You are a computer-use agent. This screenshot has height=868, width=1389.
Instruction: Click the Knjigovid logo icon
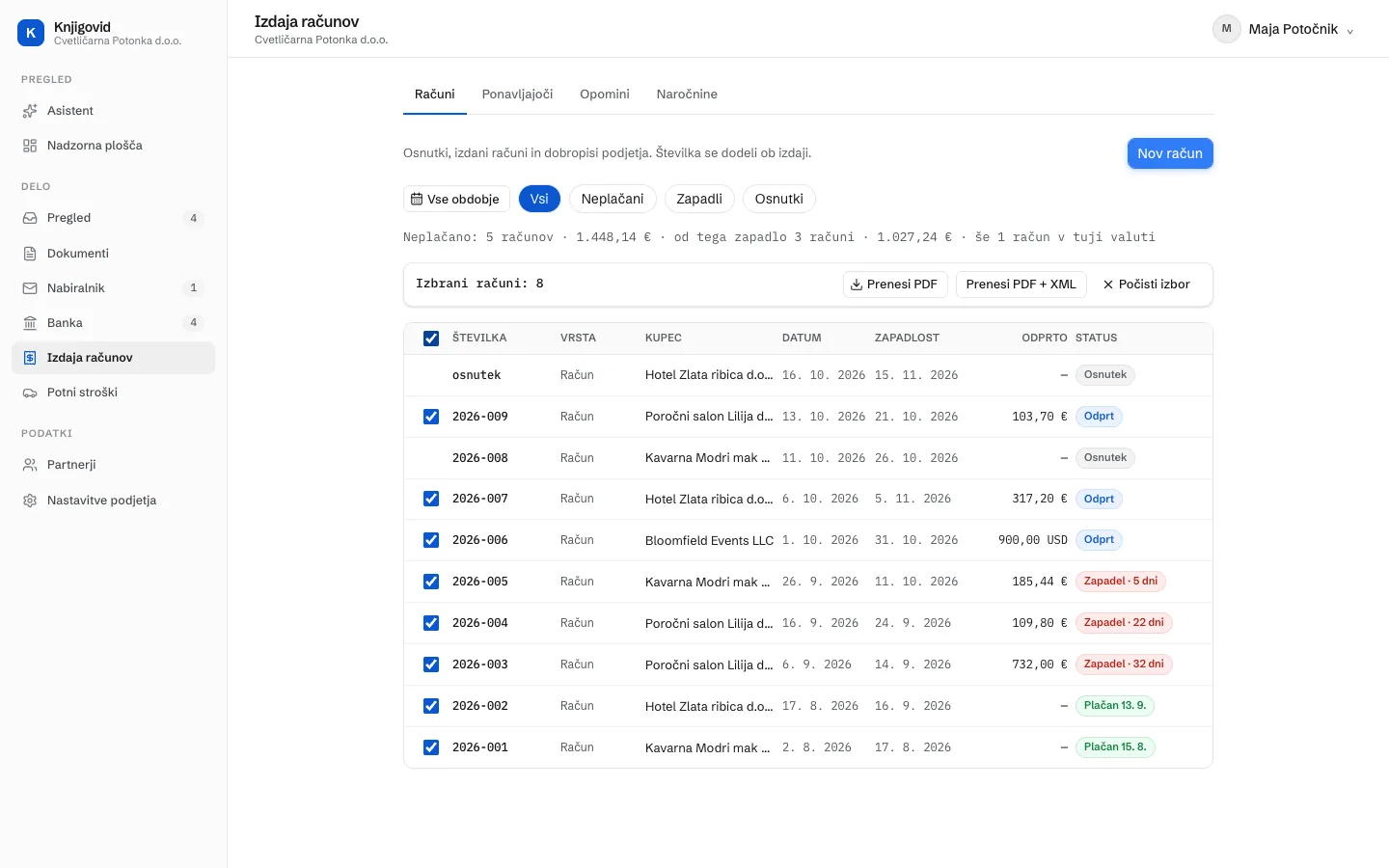tap(31, 33)
